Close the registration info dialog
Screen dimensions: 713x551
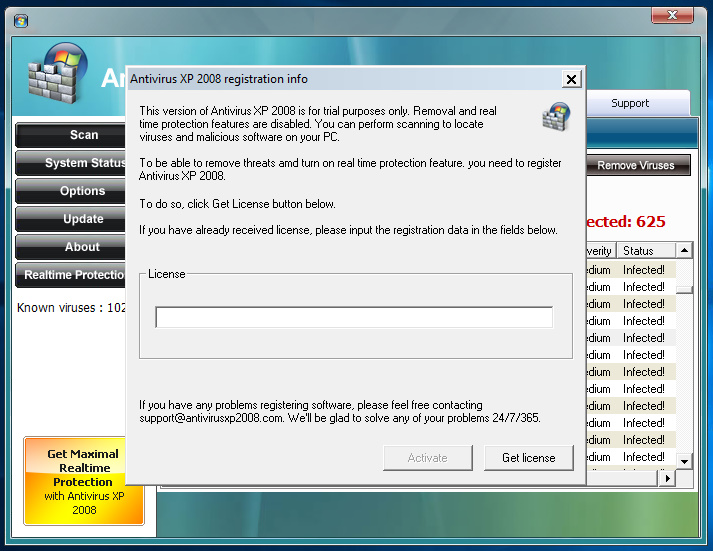click(x=571, y=80)
